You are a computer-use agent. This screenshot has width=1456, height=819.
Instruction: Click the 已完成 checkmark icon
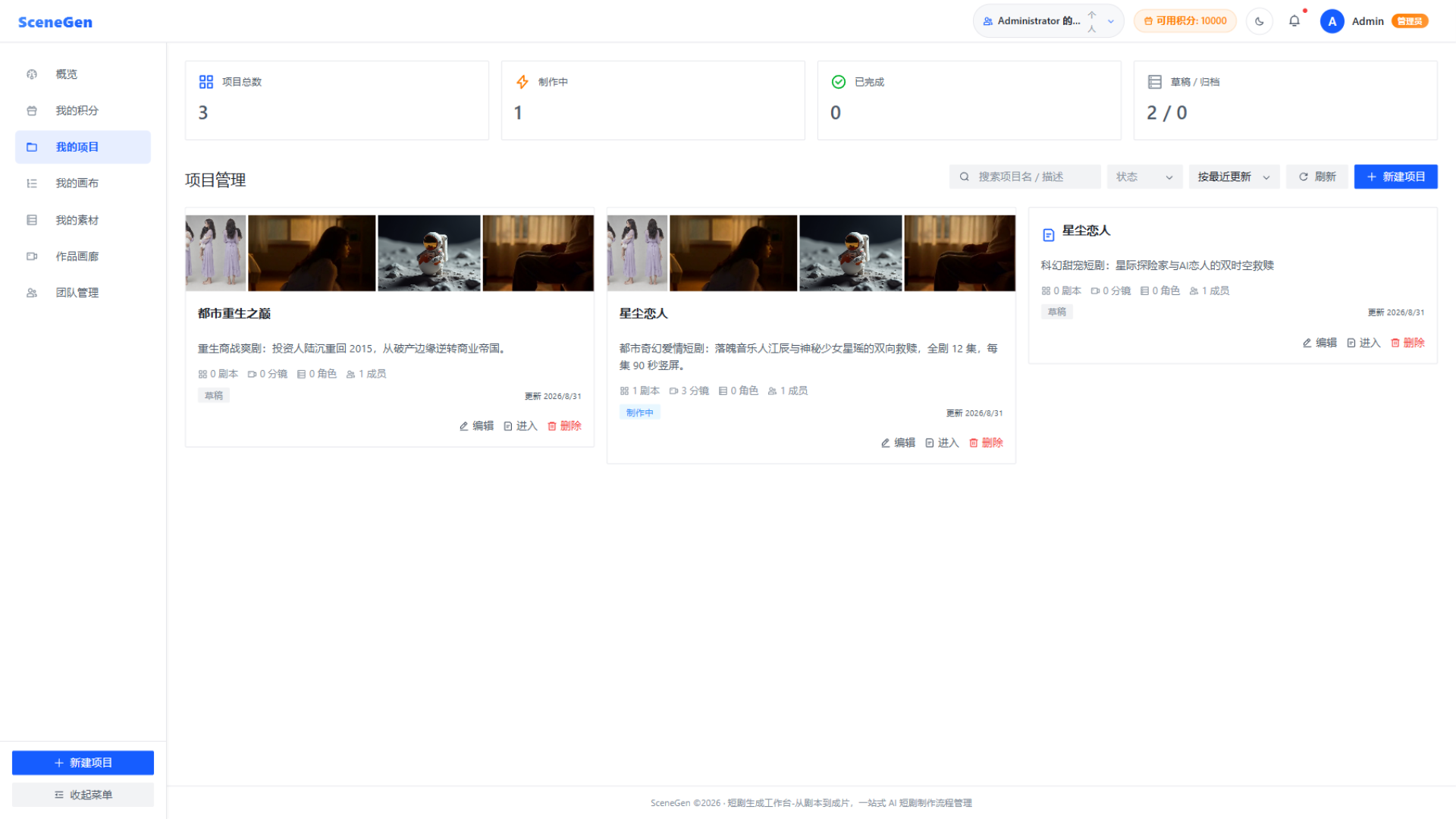[x=839, y=82]
